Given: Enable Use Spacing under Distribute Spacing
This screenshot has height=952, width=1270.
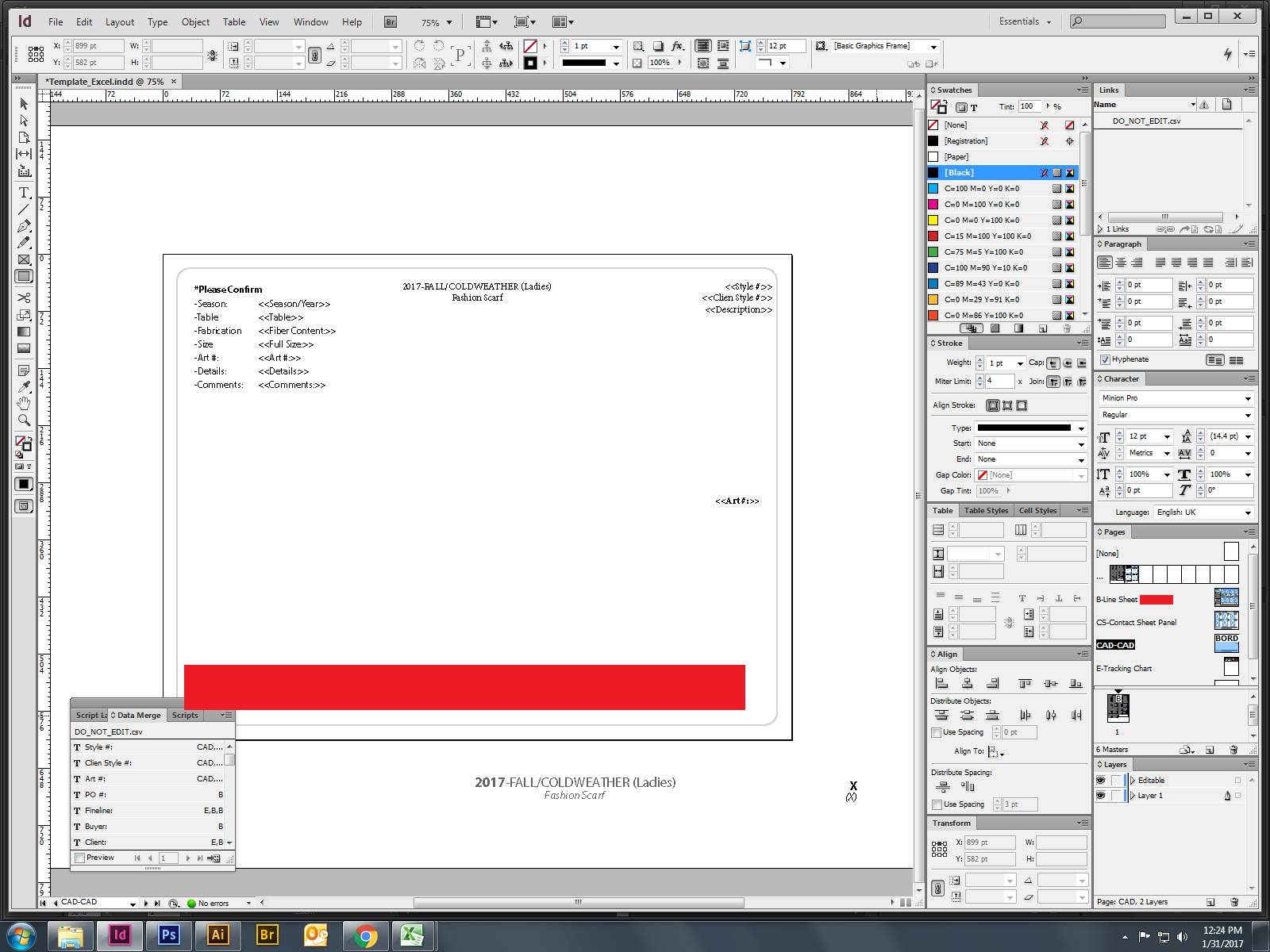Looking at the screenshot, I should click(x=937, y=804).
